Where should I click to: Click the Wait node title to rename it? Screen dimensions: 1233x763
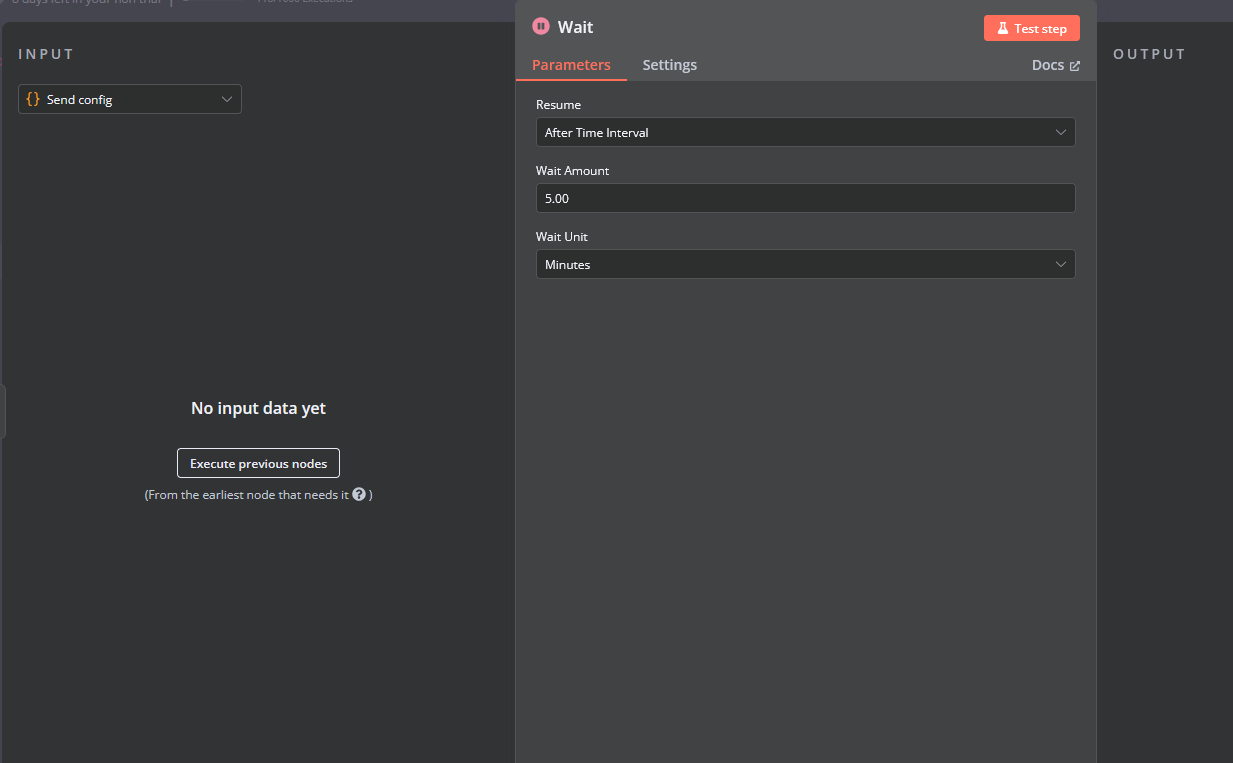577,27
